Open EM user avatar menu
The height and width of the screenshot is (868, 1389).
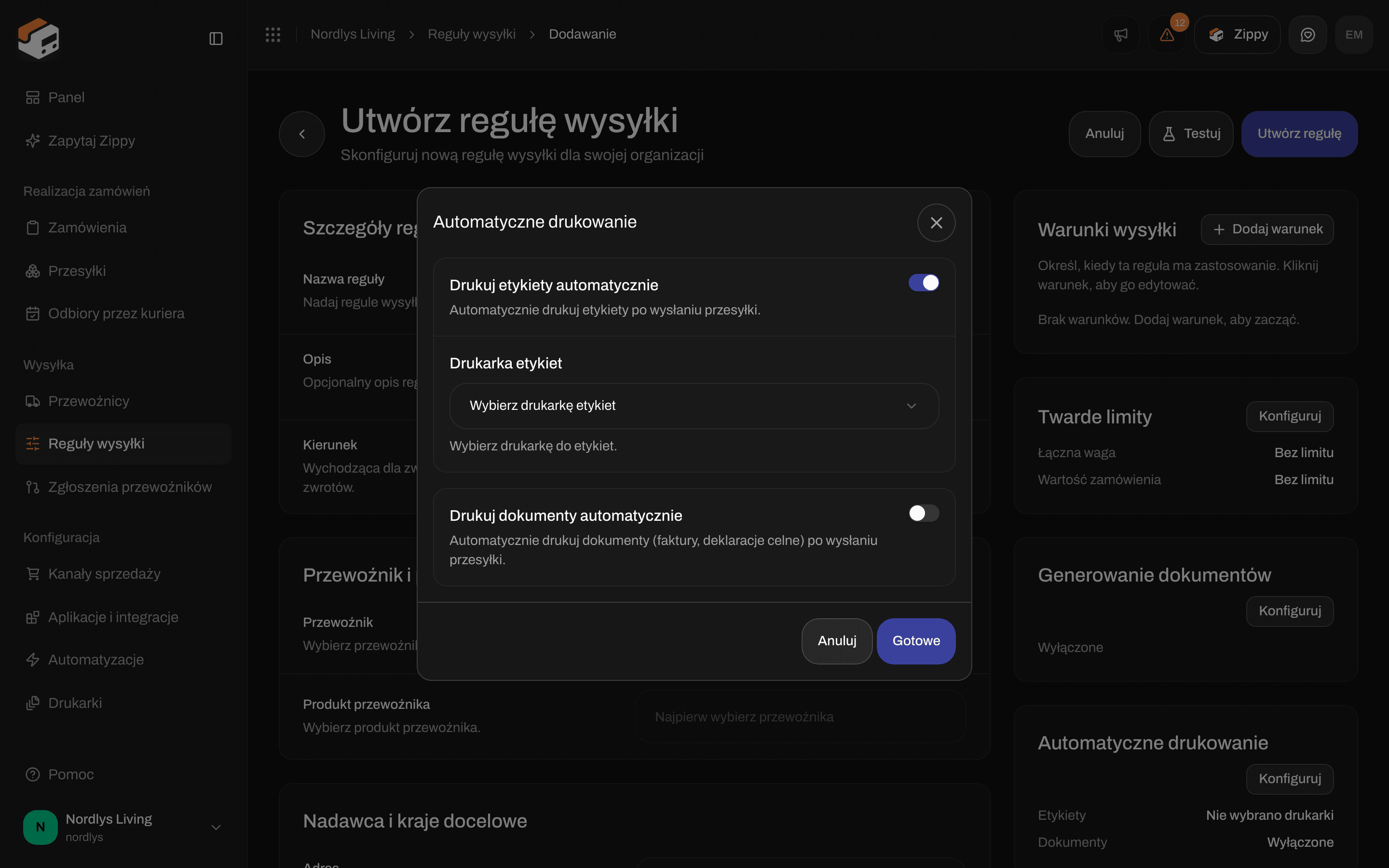pos(1354,34)
